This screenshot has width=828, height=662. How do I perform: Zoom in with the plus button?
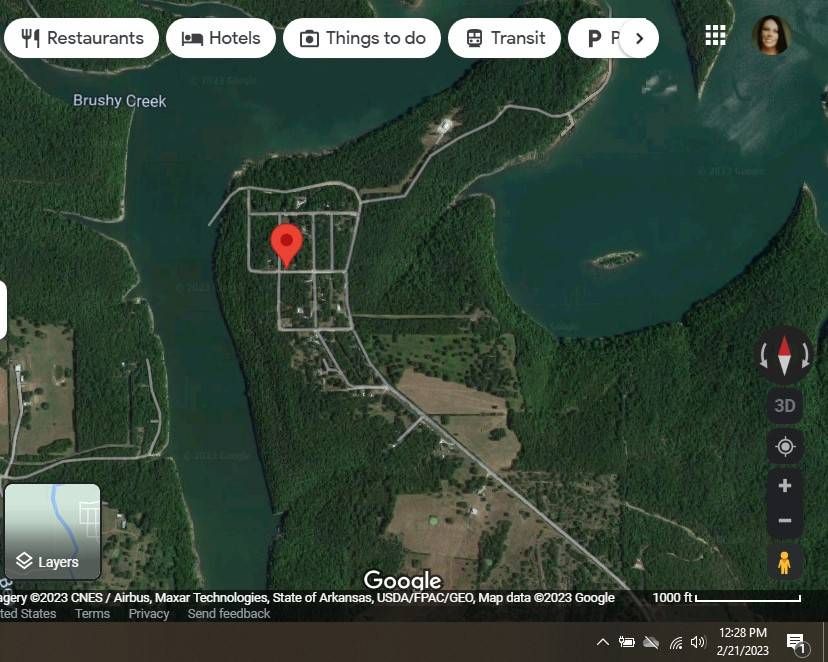tap(785, 486)
